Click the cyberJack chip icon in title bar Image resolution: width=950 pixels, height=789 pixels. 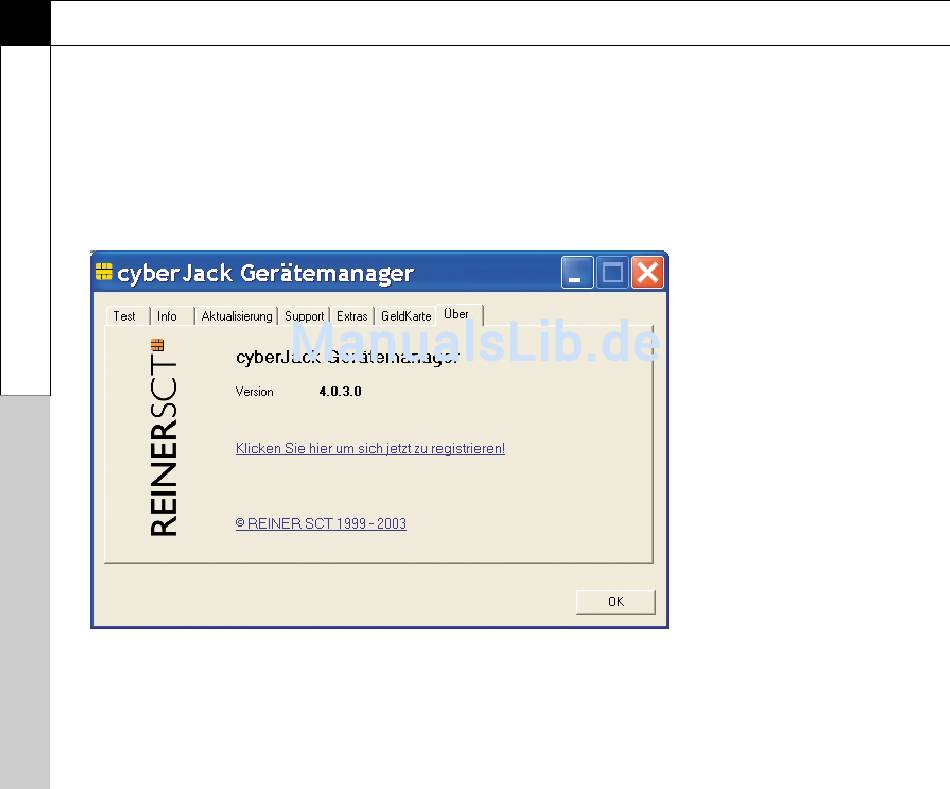pyautogui.click(x=104, y=271)
